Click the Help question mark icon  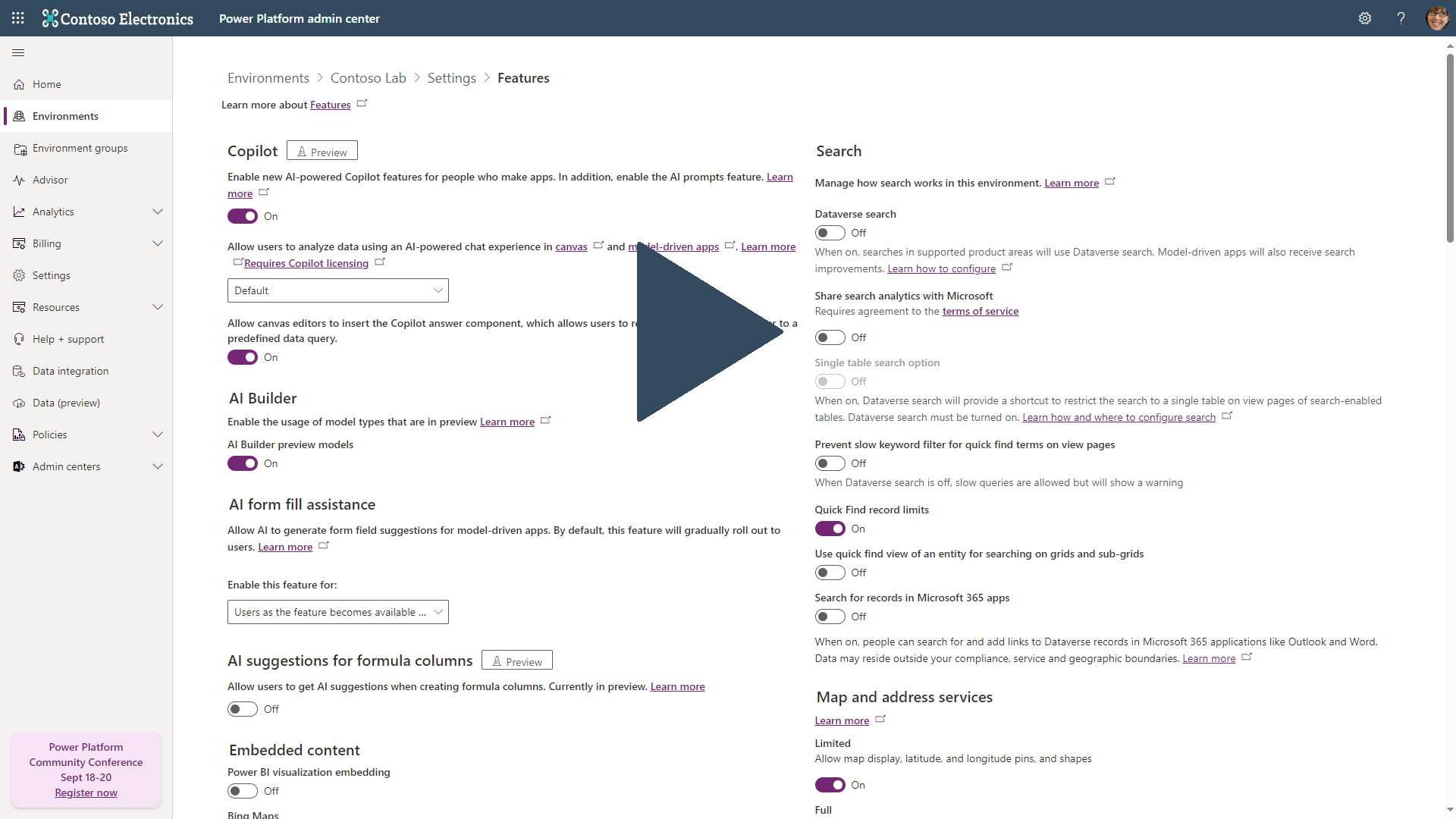(x=1400, y=18)
